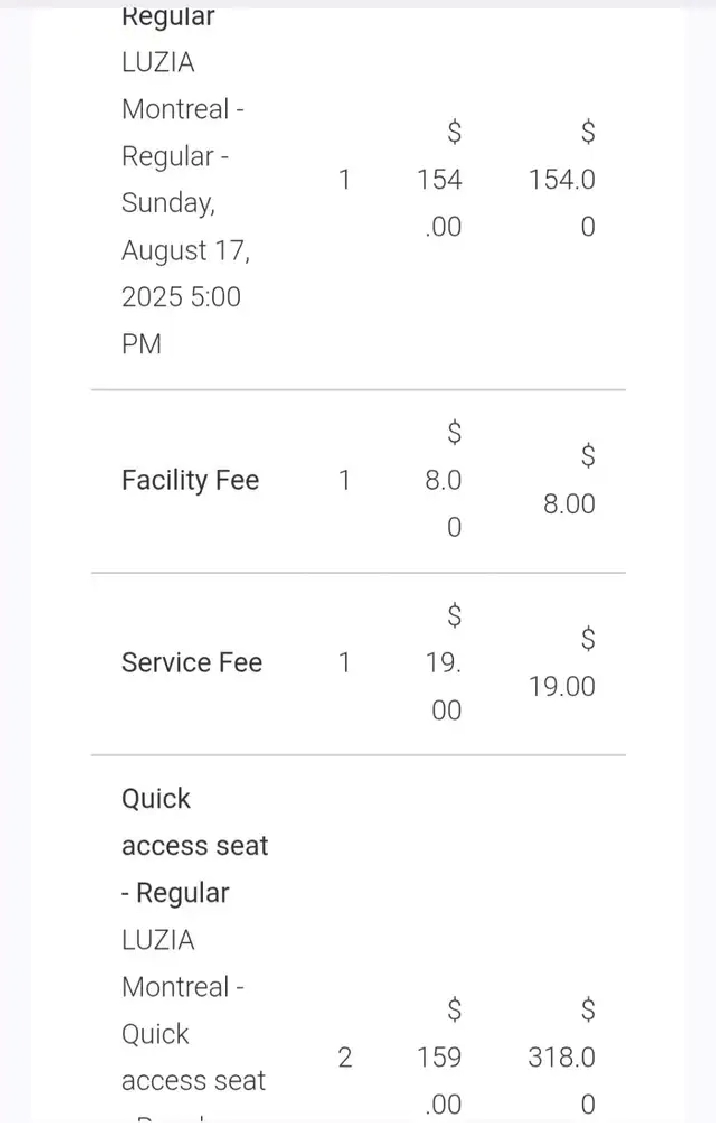Viewport: 716px width, 1123px height.
Task: Click the quantity 2 for Quick access seat
Action: [x=344, y=1057]
